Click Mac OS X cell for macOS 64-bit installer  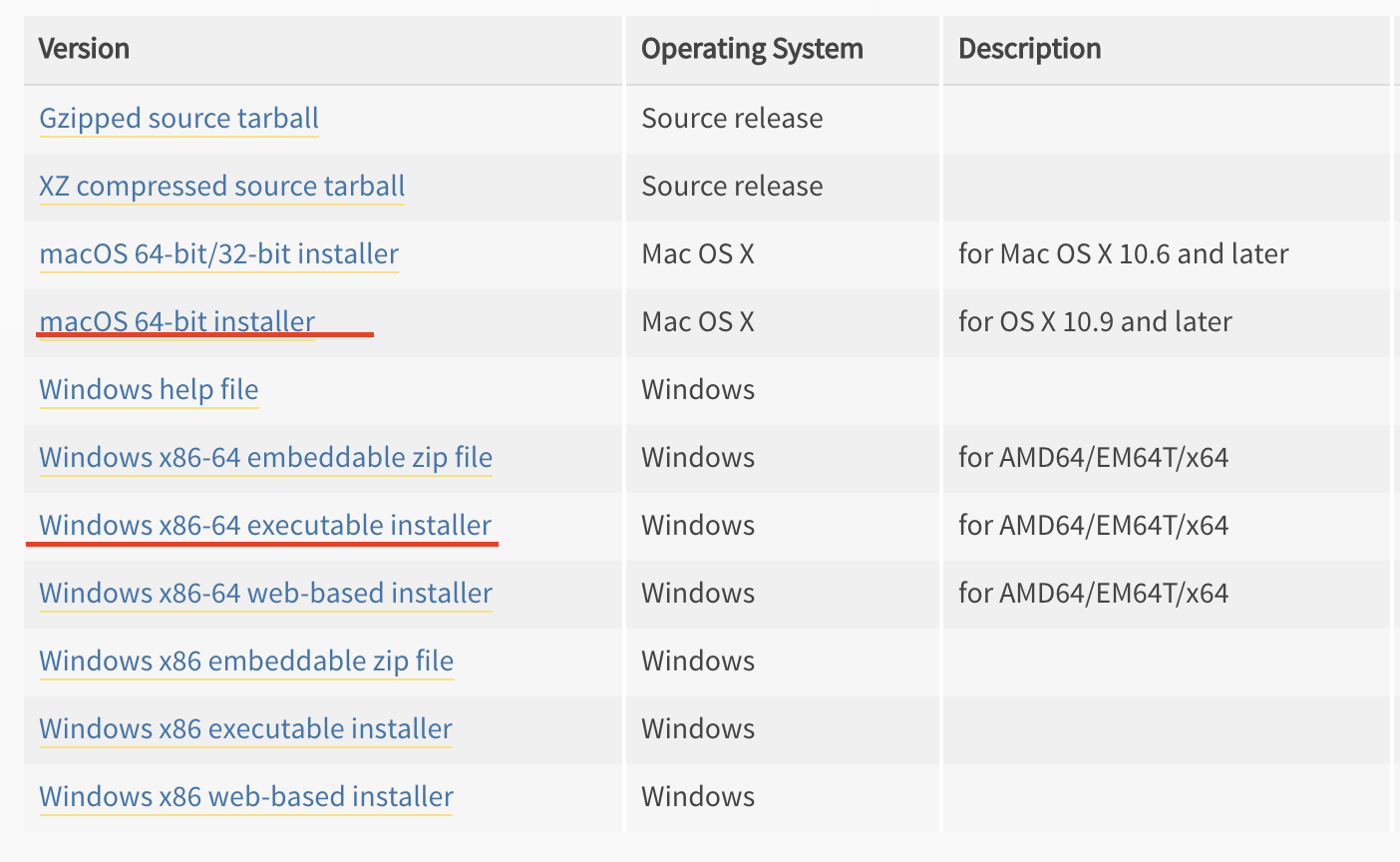(x=698, y=321)
